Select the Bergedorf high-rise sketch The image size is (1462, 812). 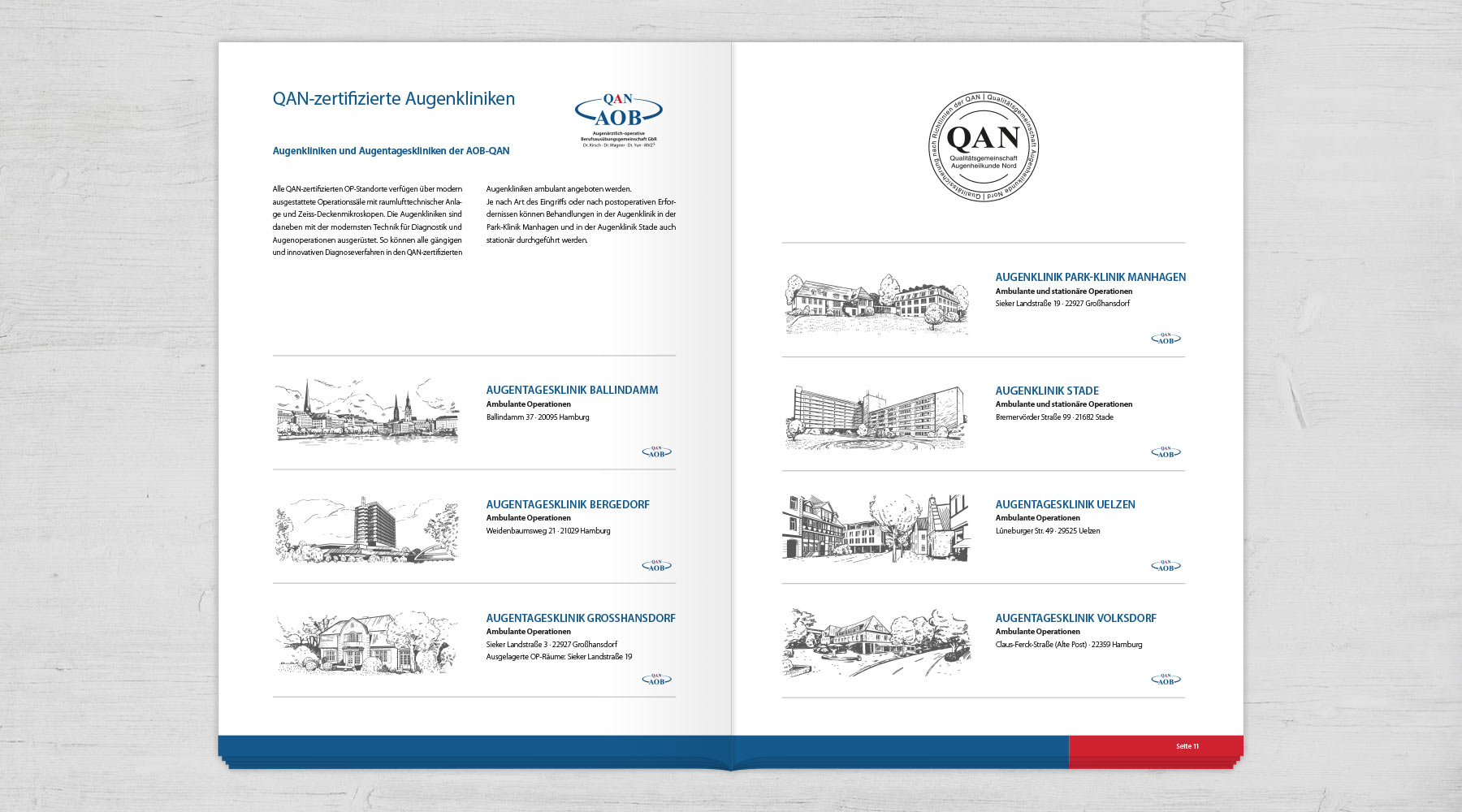(x=367, y=529)
